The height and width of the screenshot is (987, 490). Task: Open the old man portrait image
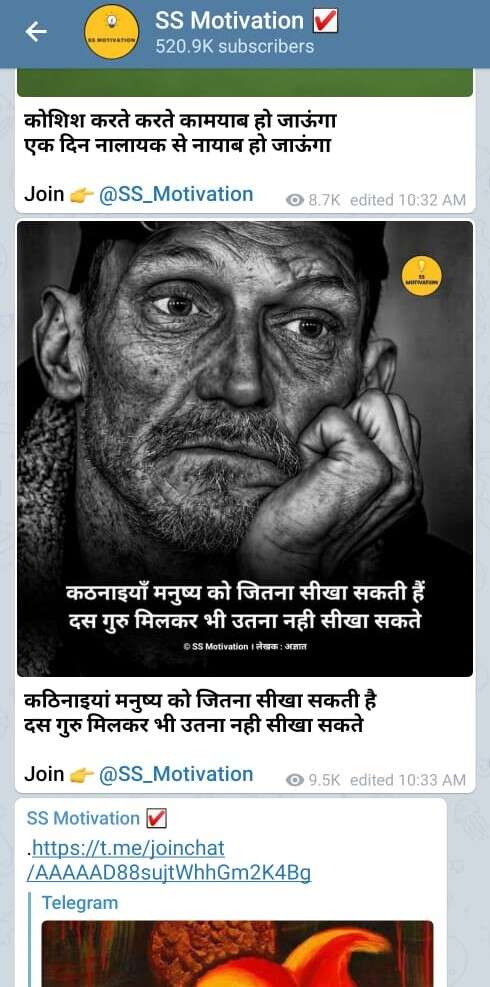pyautogui.click(x=245, y=448)
